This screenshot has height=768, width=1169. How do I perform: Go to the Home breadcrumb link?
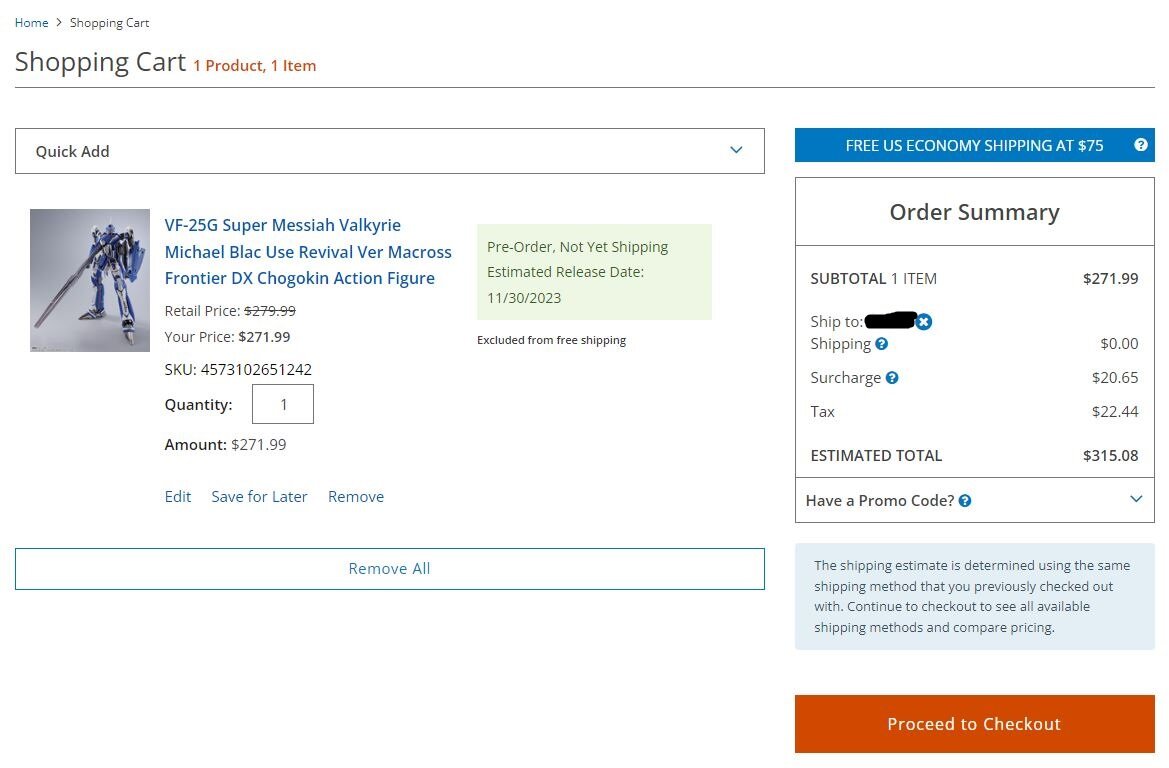click(31, 22)
